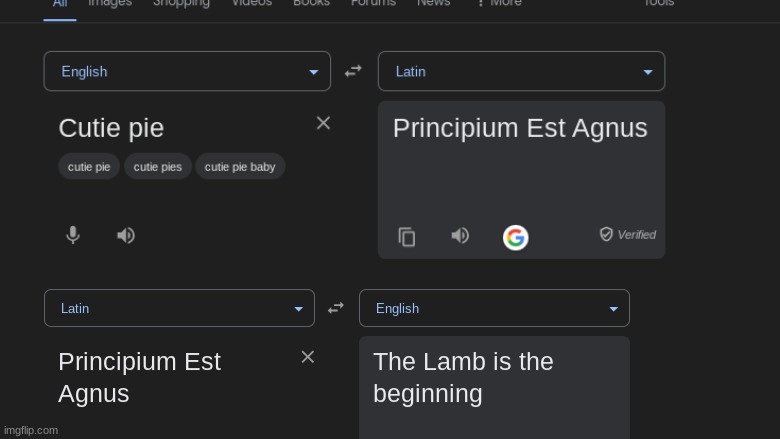Select the cutie pie suggestion chip

pyautogui.click(x=89, y=167)
